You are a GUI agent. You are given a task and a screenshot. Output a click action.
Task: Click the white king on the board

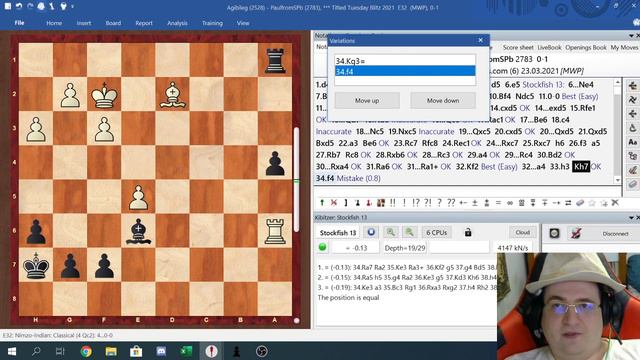104,95
